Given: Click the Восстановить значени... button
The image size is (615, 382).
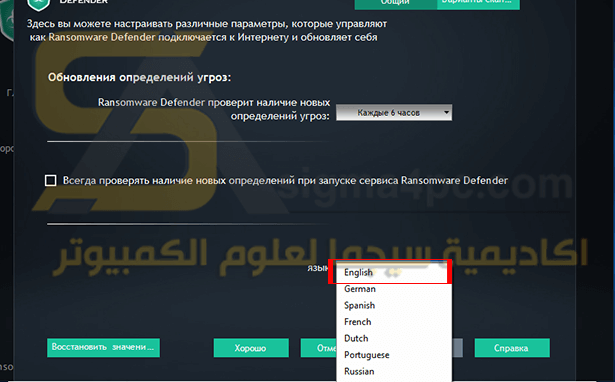Looking at the screenshot, I should (103, 347).
